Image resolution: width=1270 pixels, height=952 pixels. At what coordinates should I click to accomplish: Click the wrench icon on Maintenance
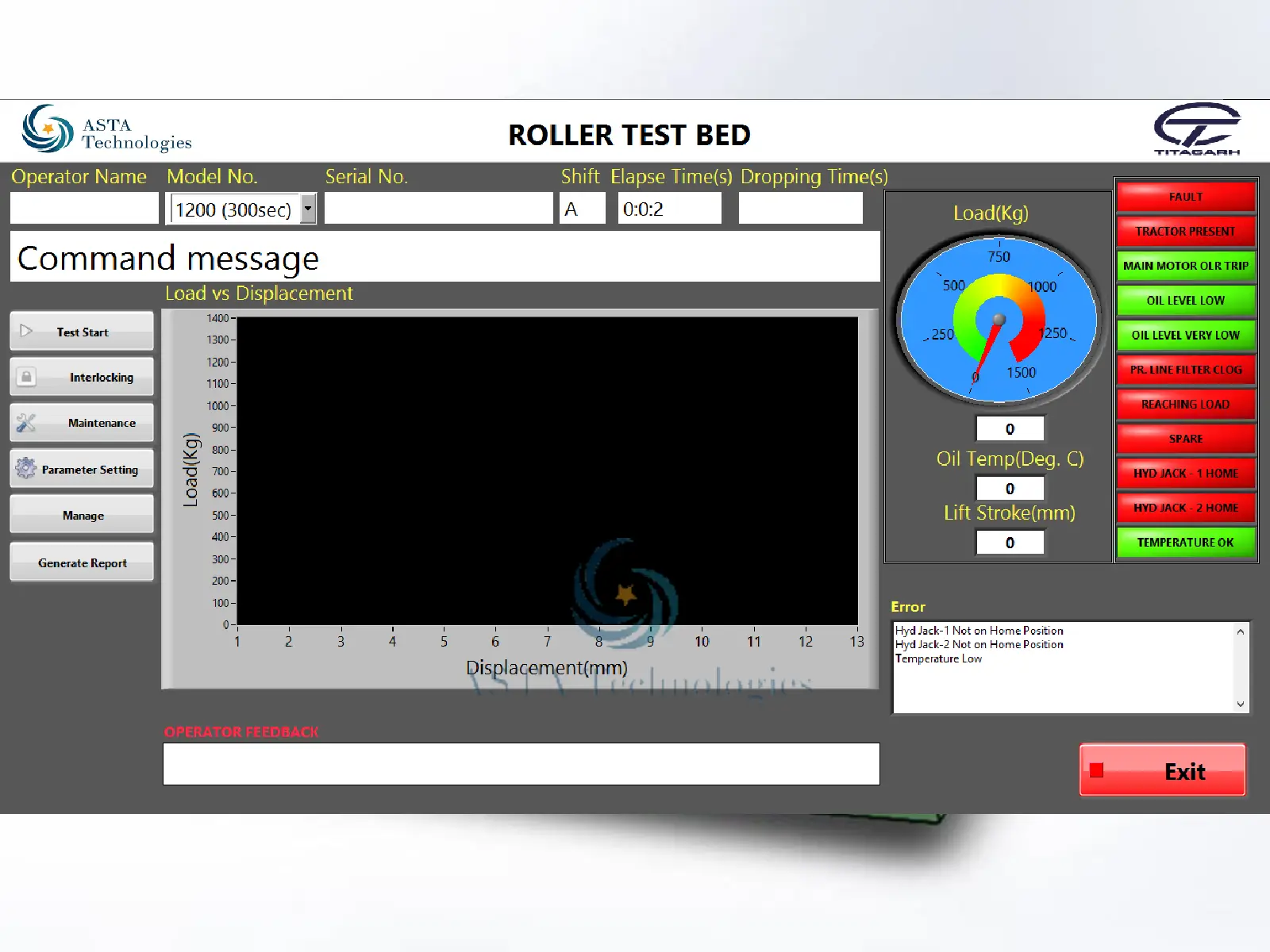[26, 423]
